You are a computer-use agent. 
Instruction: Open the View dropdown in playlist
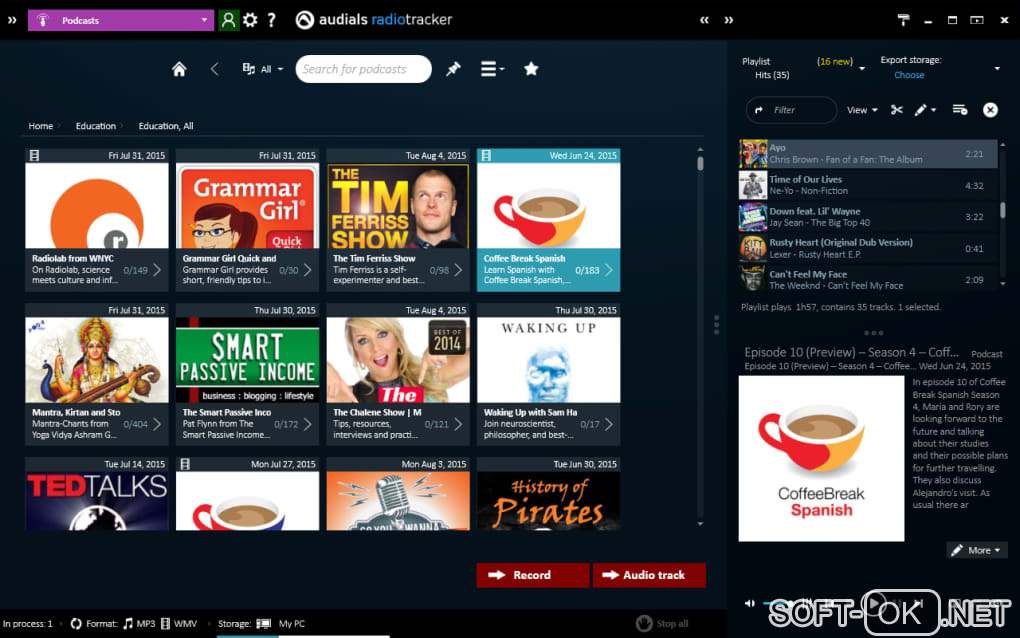[862, 110]
